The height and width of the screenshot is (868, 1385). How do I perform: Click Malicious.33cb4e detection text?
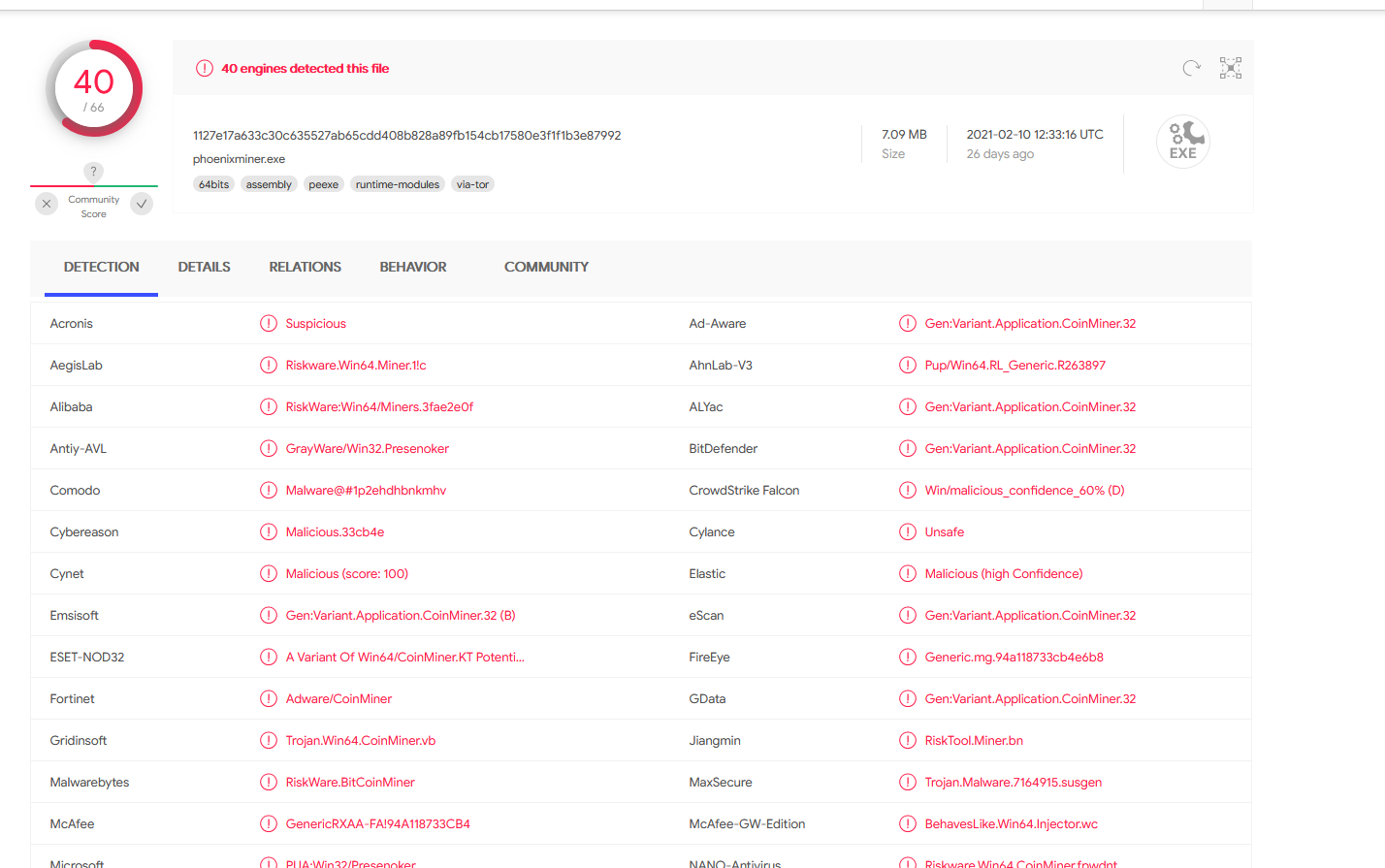(x=335, y=532)
